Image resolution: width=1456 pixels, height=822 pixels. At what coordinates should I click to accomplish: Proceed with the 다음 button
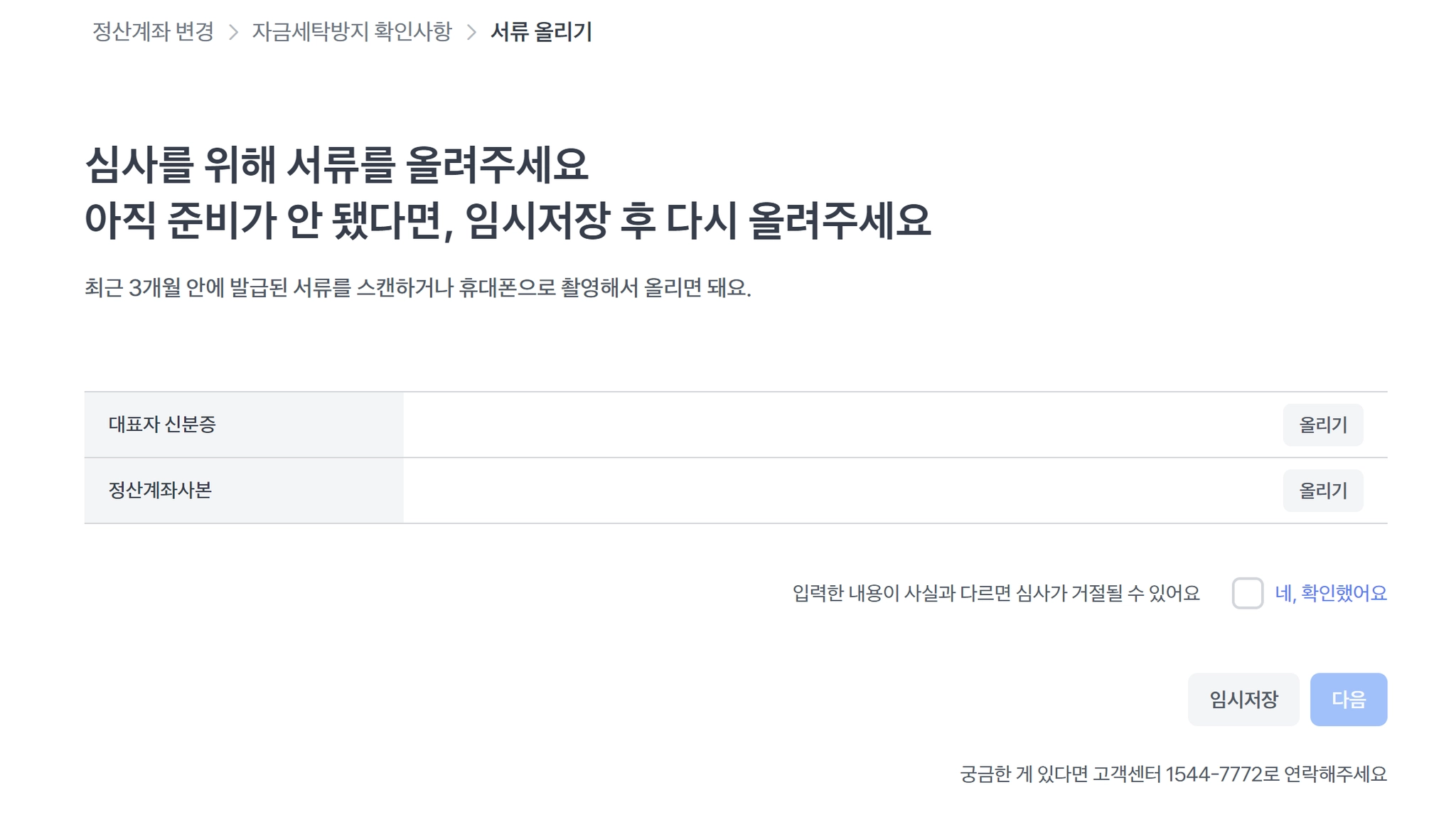point(1348,700)
